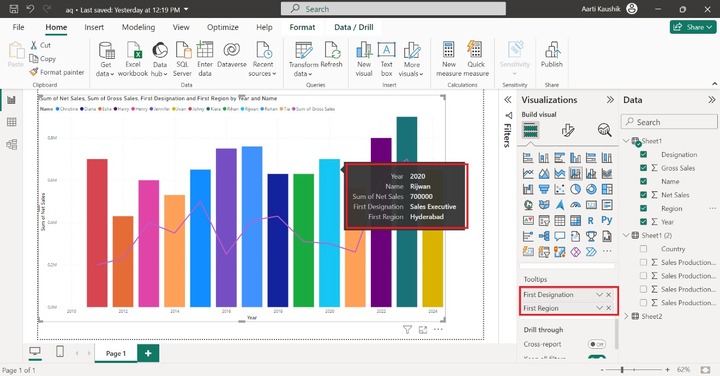Switch to the View ribbon tab
Screen dimensions: 720x376
(181, 27)
